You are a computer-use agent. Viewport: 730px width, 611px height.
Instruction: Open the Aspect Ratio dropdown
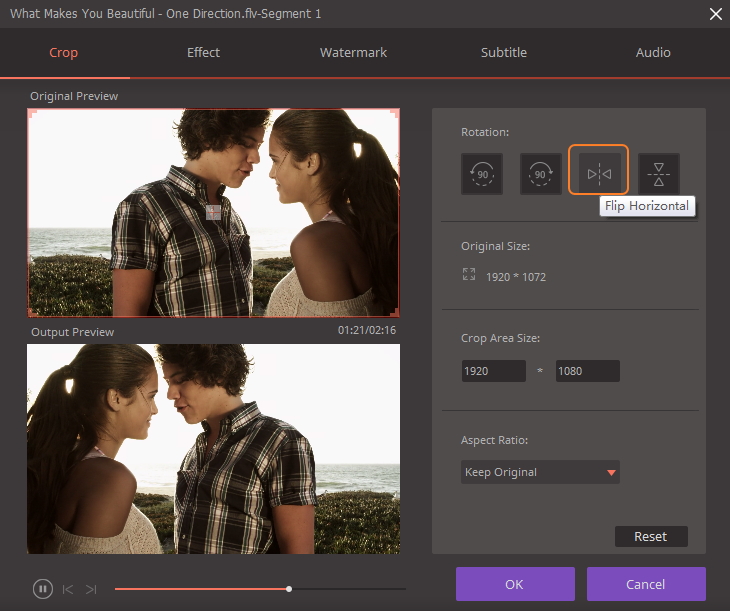[540, 472]
